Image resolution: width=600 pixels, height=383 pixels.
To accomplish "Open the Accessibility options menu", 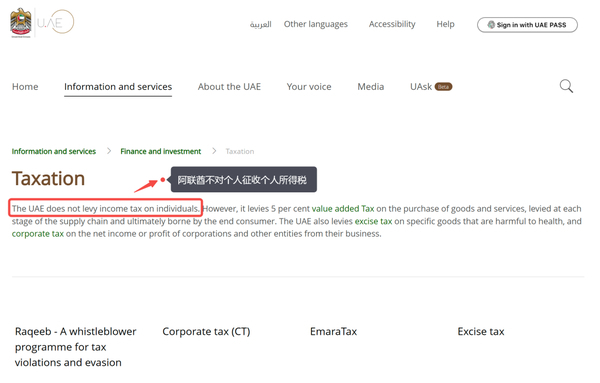I will (x=392, y=24).
